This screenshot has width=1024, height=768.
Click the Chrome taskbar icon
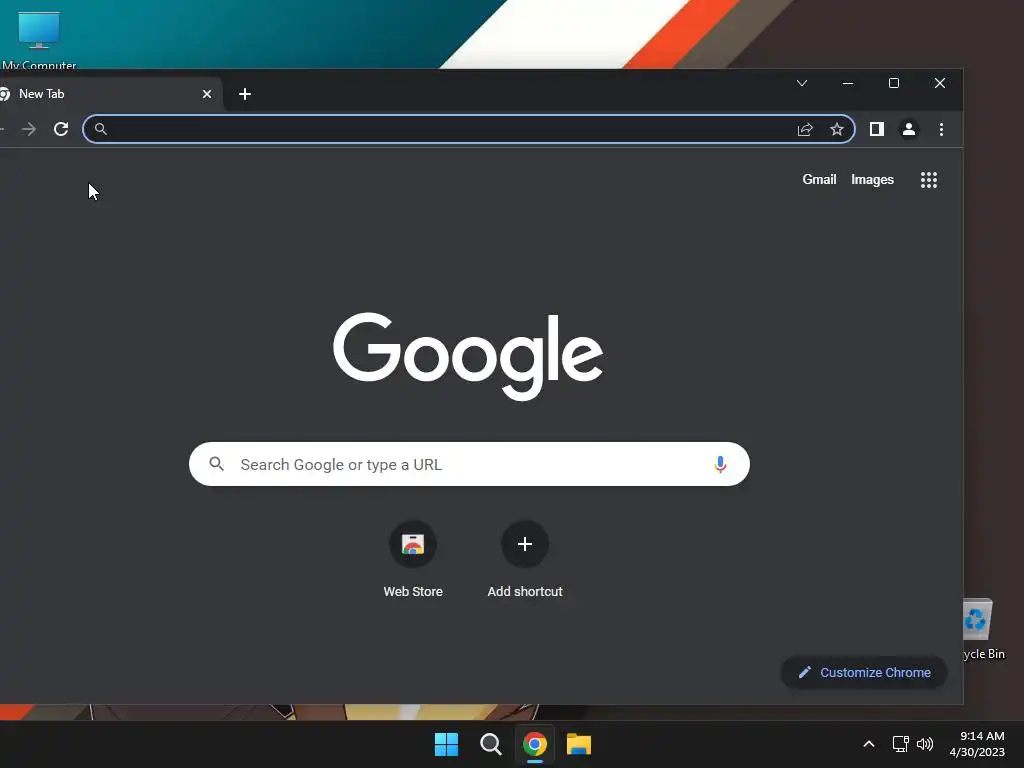click(x=535, y=744)
